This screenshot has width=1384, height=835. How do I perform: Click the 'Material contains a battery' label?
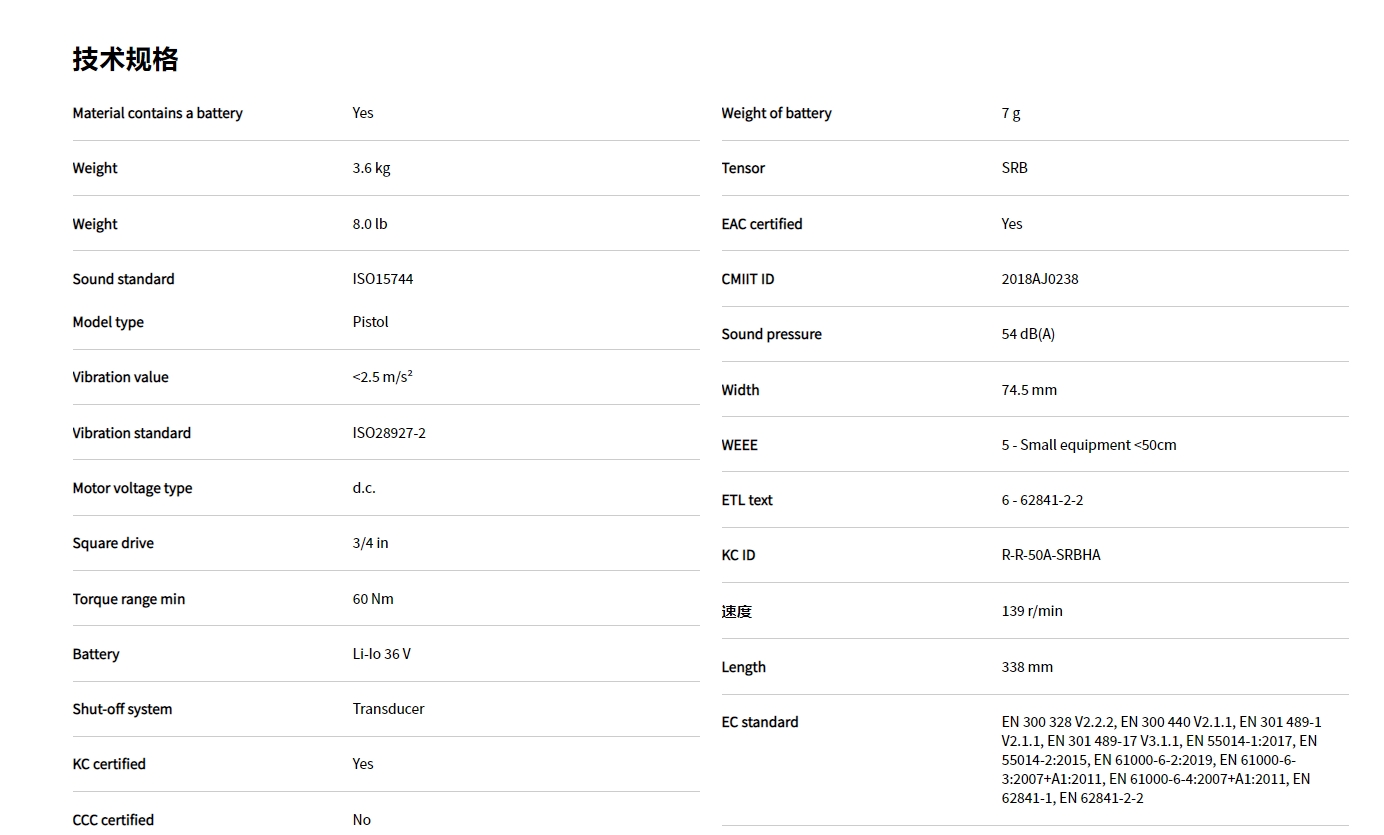tap(157, 113)
